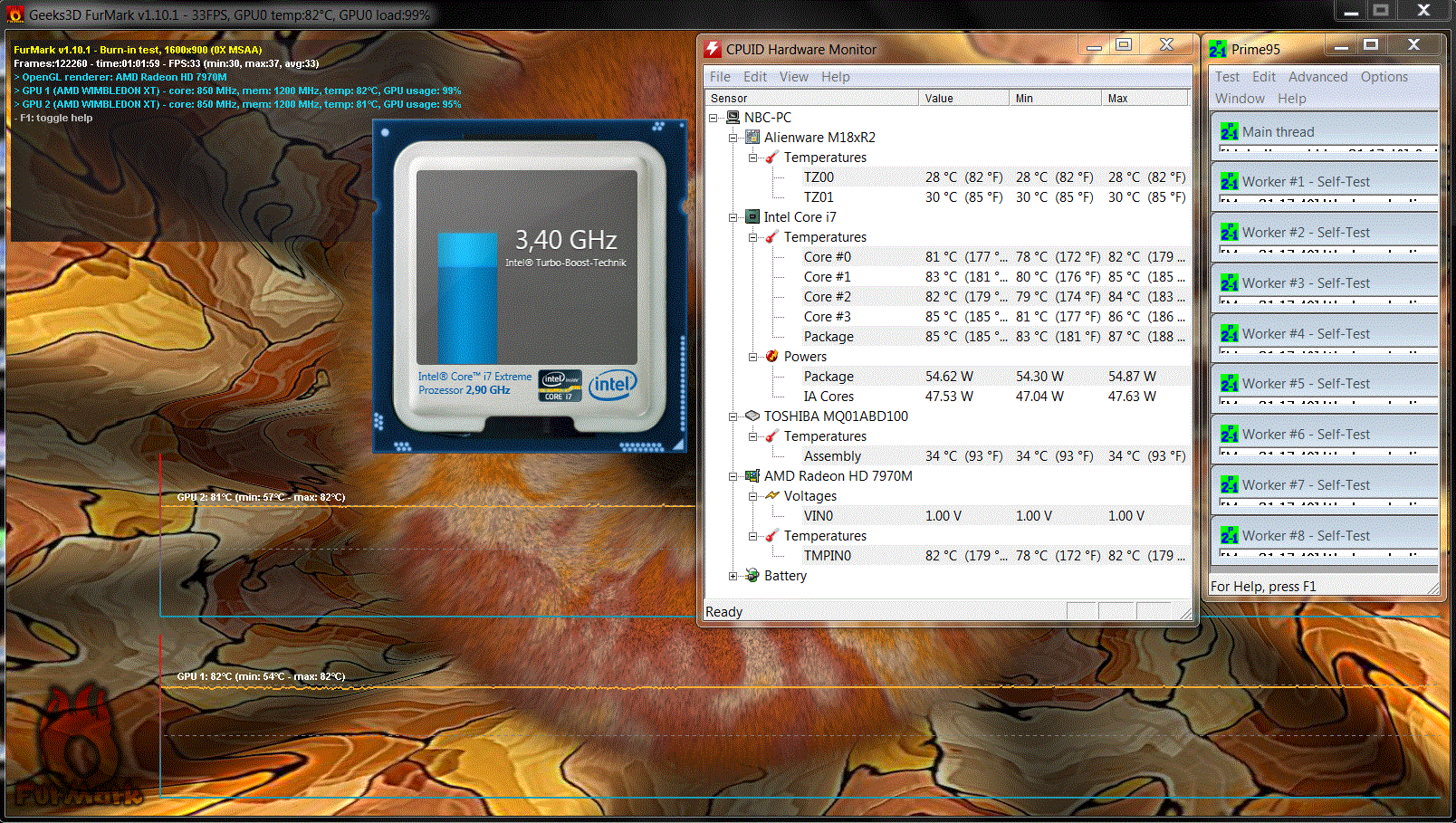Open the File menu in Hardware Monitor
1456x823 pixels.
(x=720, y=77)
